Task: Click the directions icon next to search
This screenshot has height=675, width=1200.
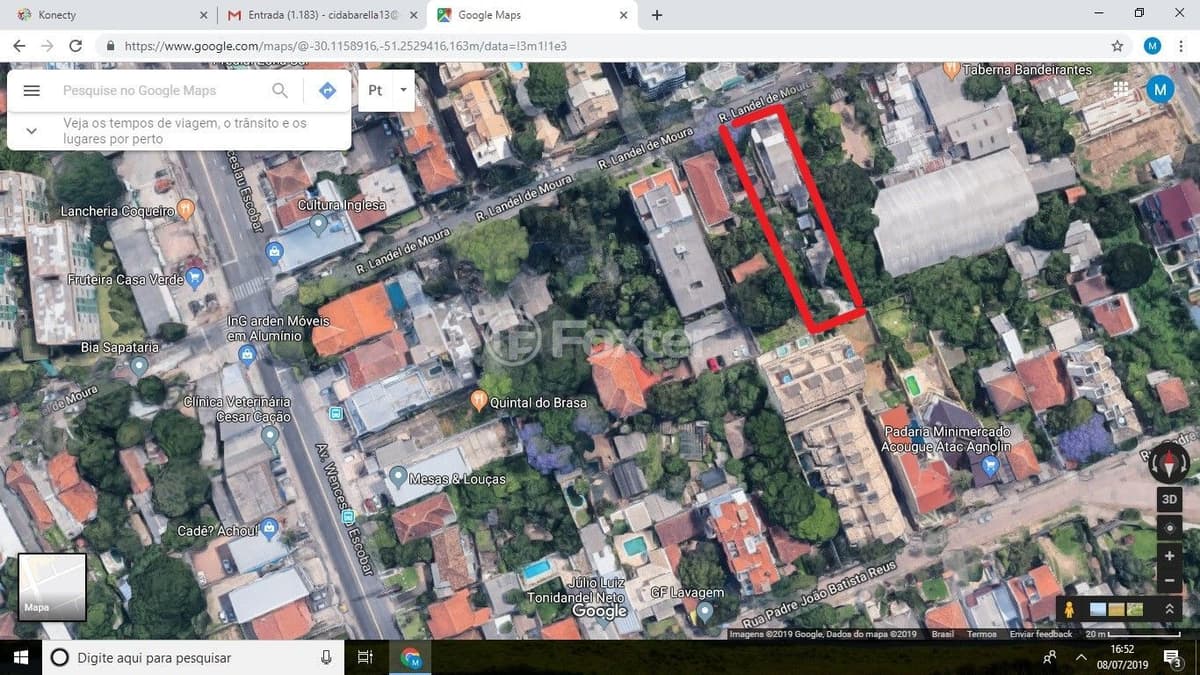Action: tap(327, 90)
